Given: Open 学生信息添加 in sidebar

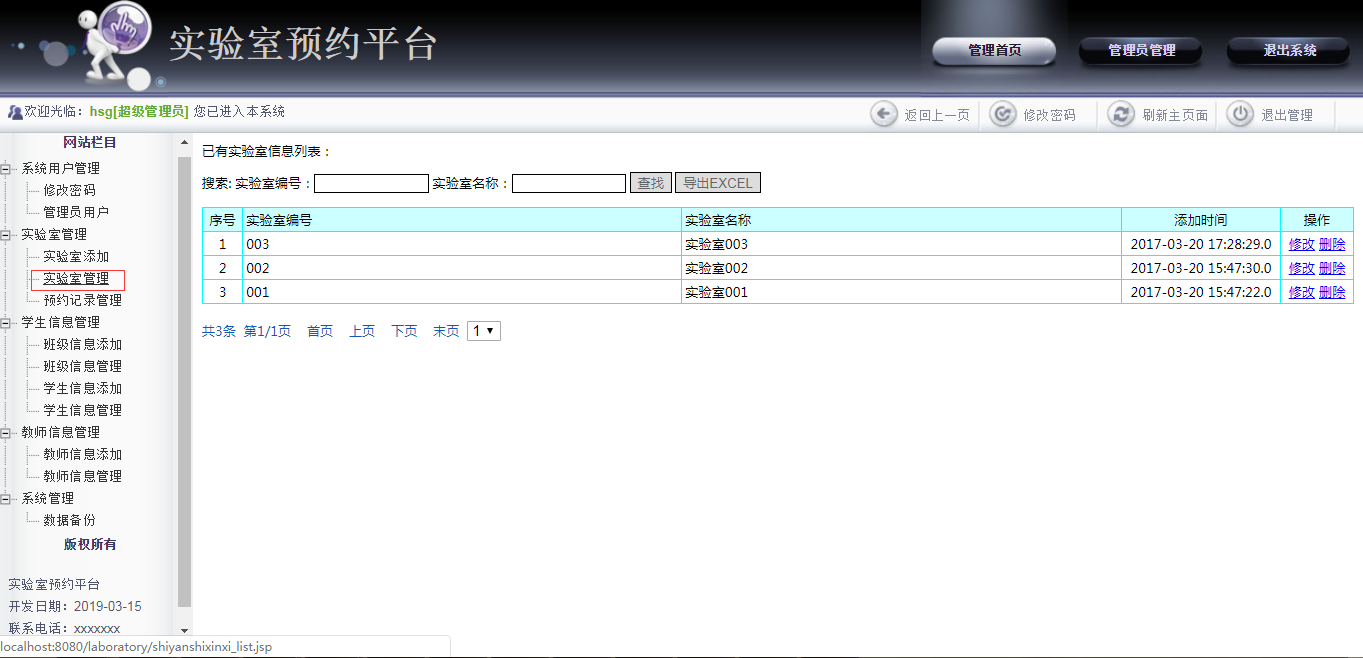Looking at the screenshot, I should 82,388.
